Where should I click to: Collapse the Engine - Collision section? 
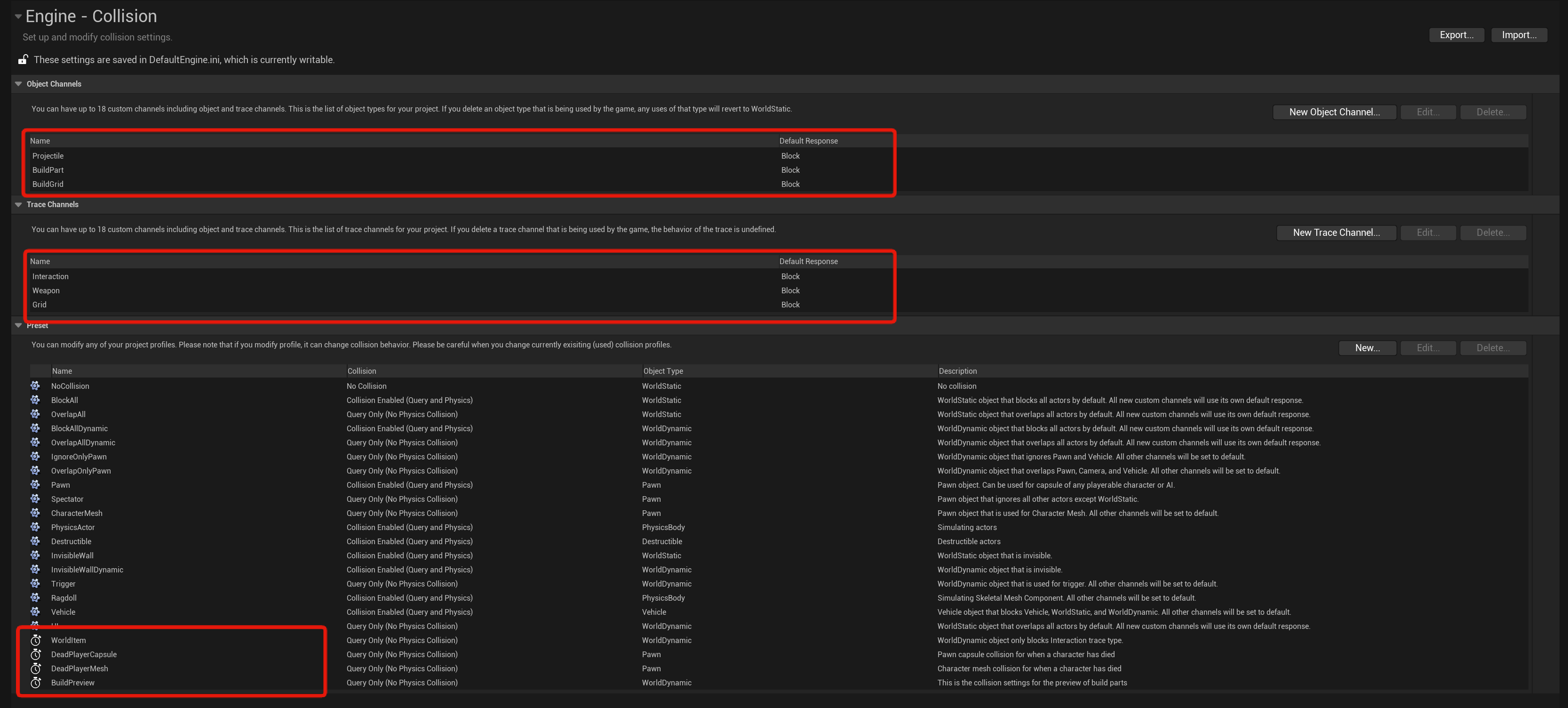pyautogui.click(x=18, y=16)
